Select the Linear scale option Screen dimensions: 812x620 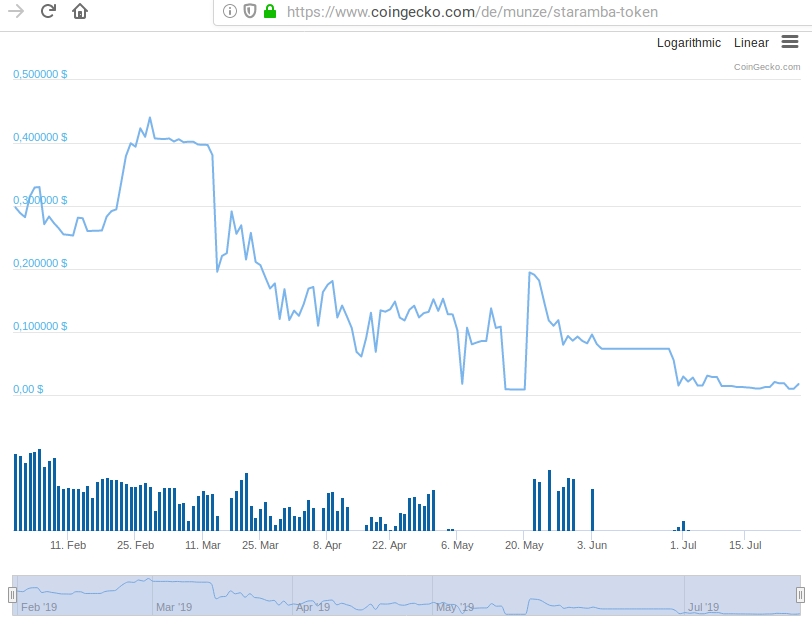[751, 43]
